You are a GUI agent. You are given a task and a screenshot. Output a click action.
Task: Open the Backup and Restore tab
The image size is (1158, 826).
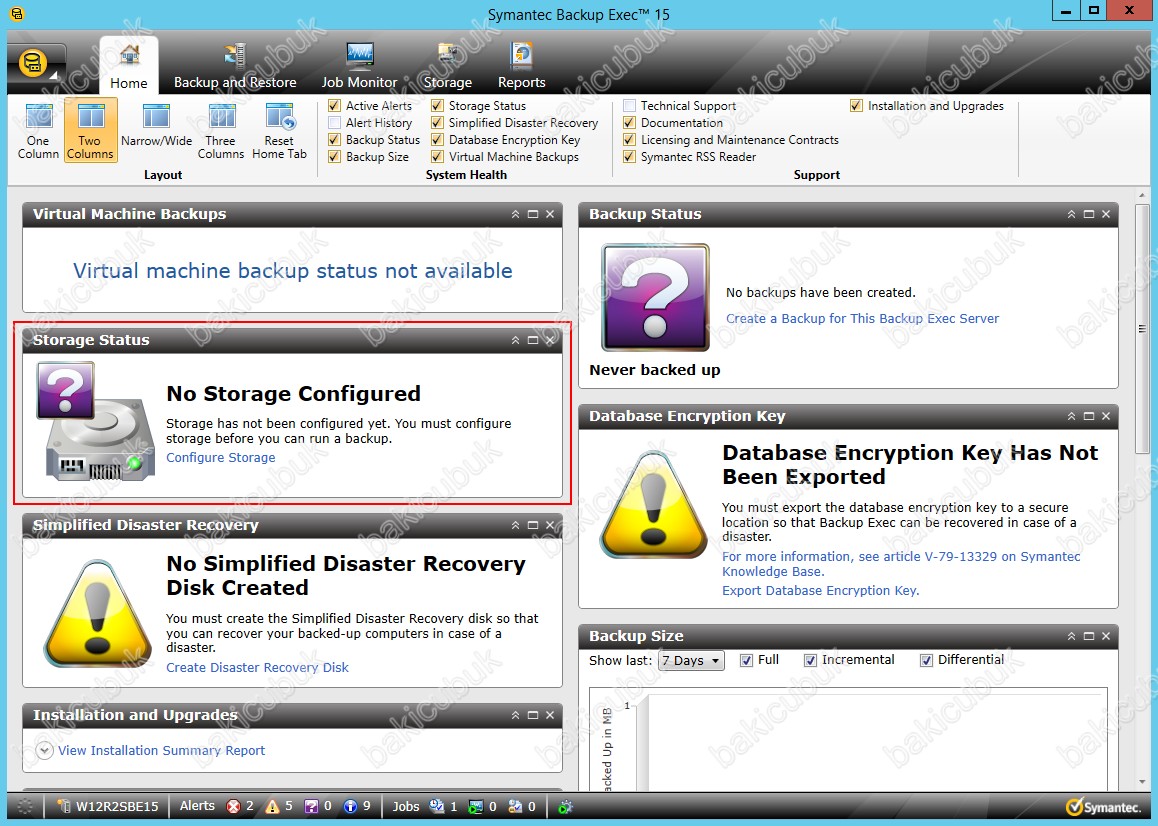point(235,65)
